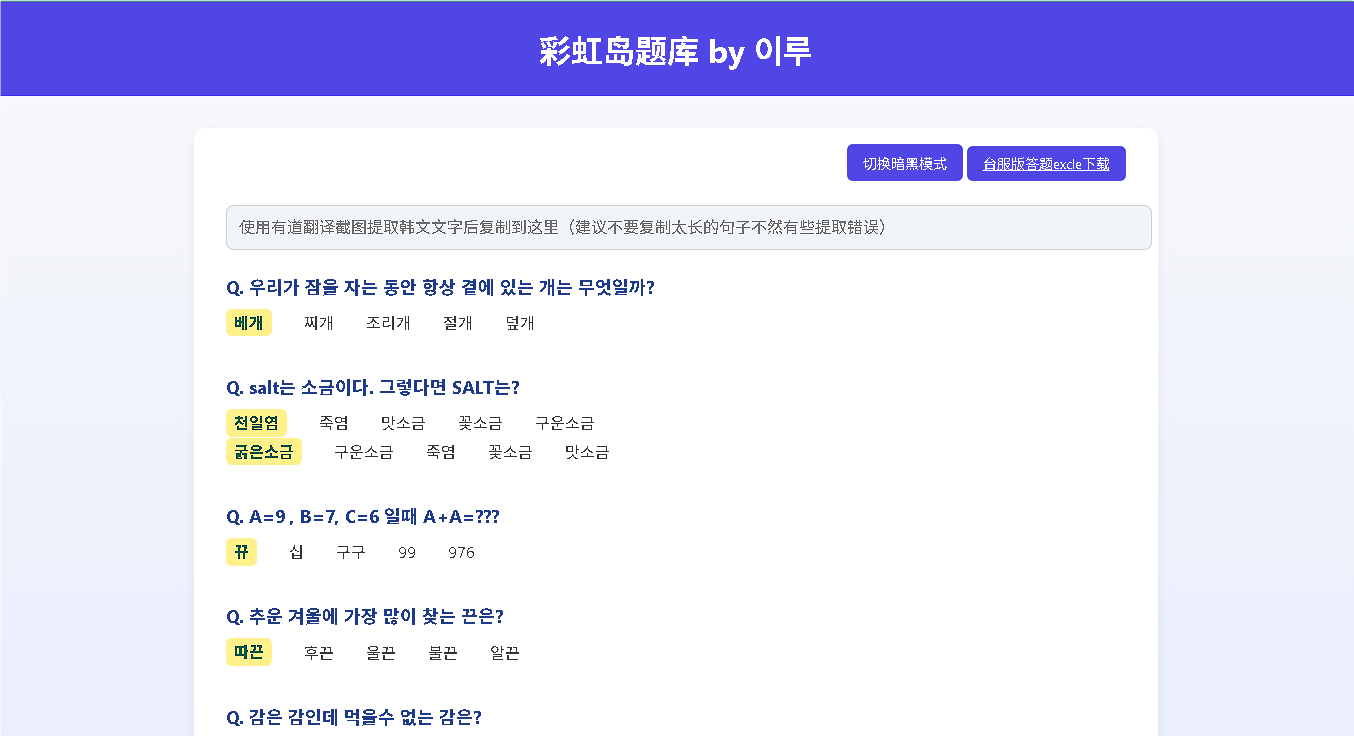Choose the answer option 976
The height and width of the screenshot is (736, 1354).
[x=461, y=553]
